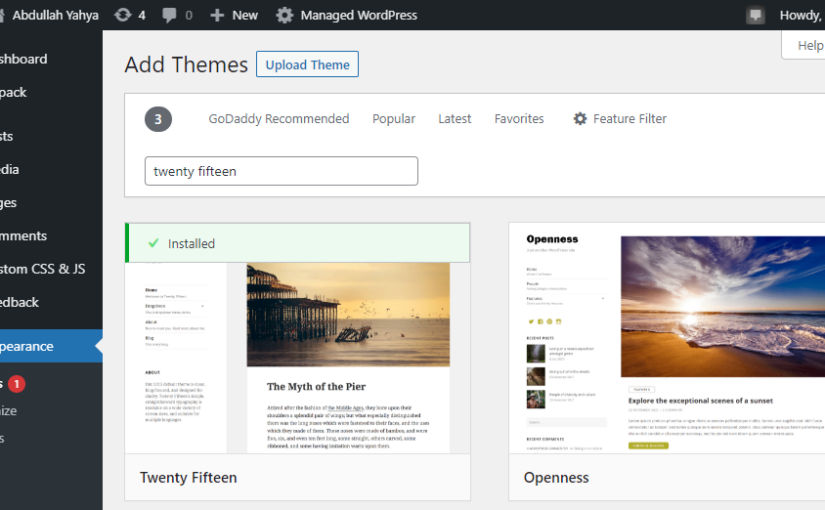Click the Installed notice text

click(x=192, y=243)
